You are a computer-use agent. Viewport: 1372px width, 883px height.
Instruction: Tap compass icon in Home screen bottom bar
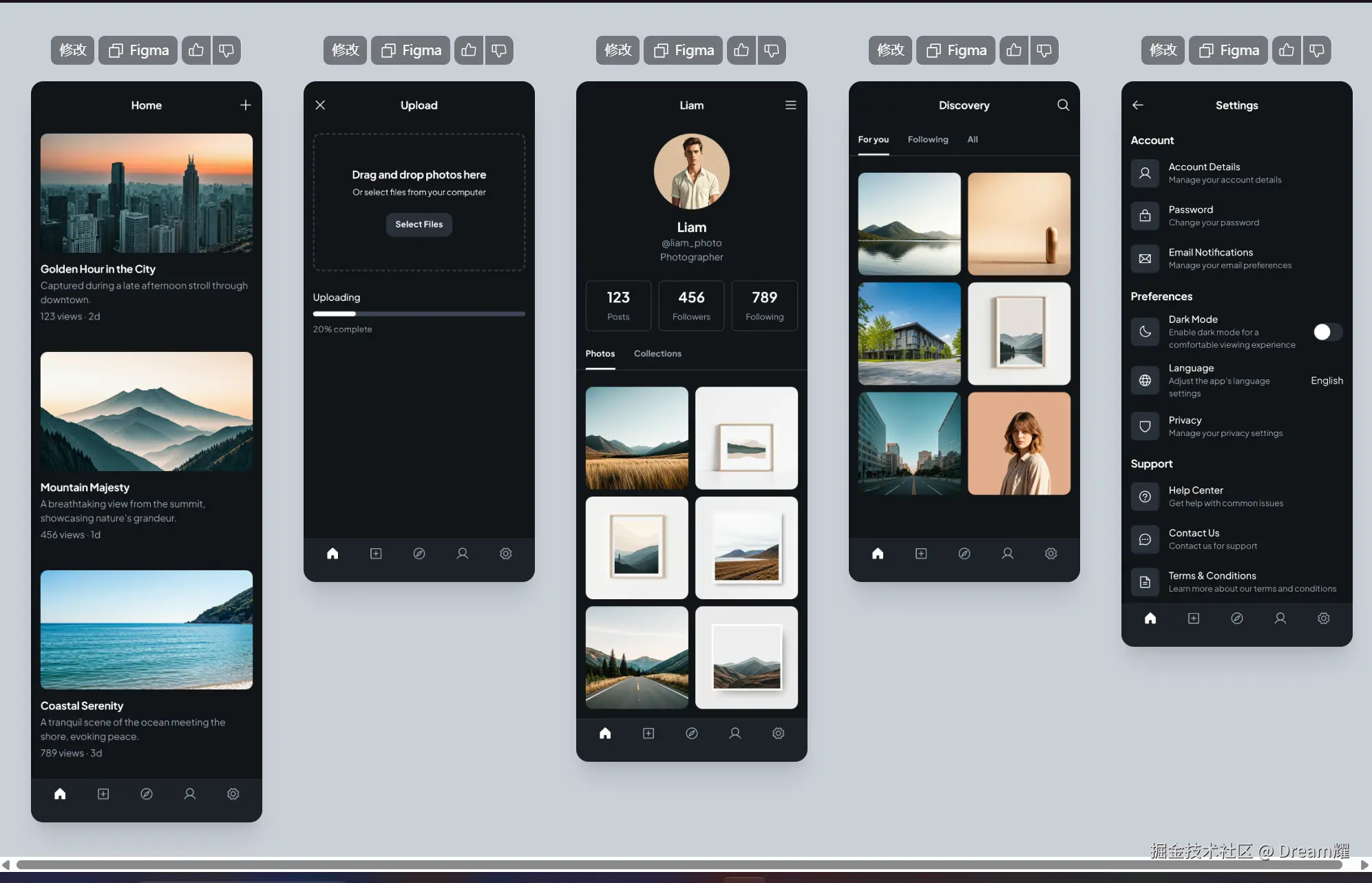(147, 794)
